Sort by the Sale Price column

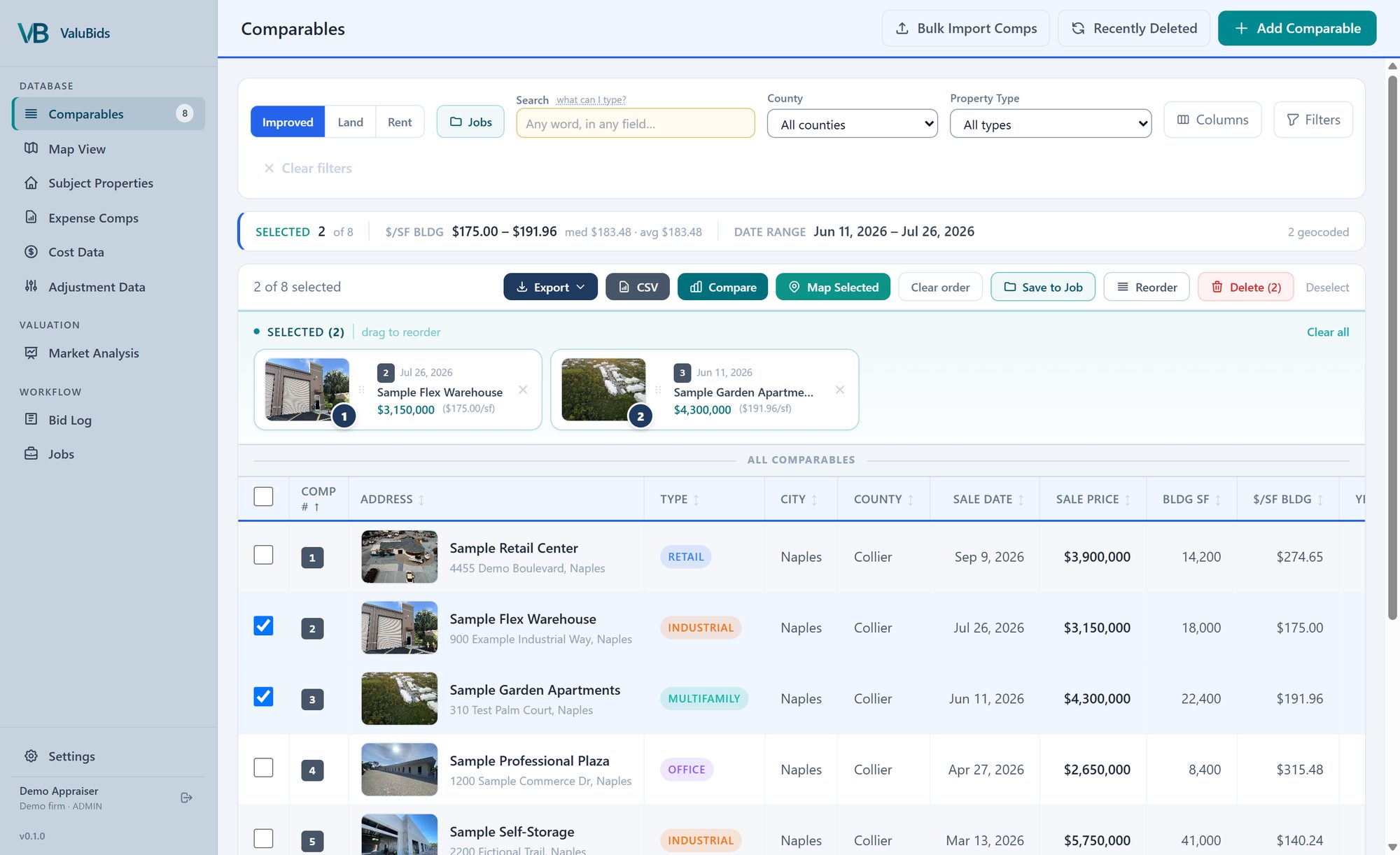(1093, 499)
